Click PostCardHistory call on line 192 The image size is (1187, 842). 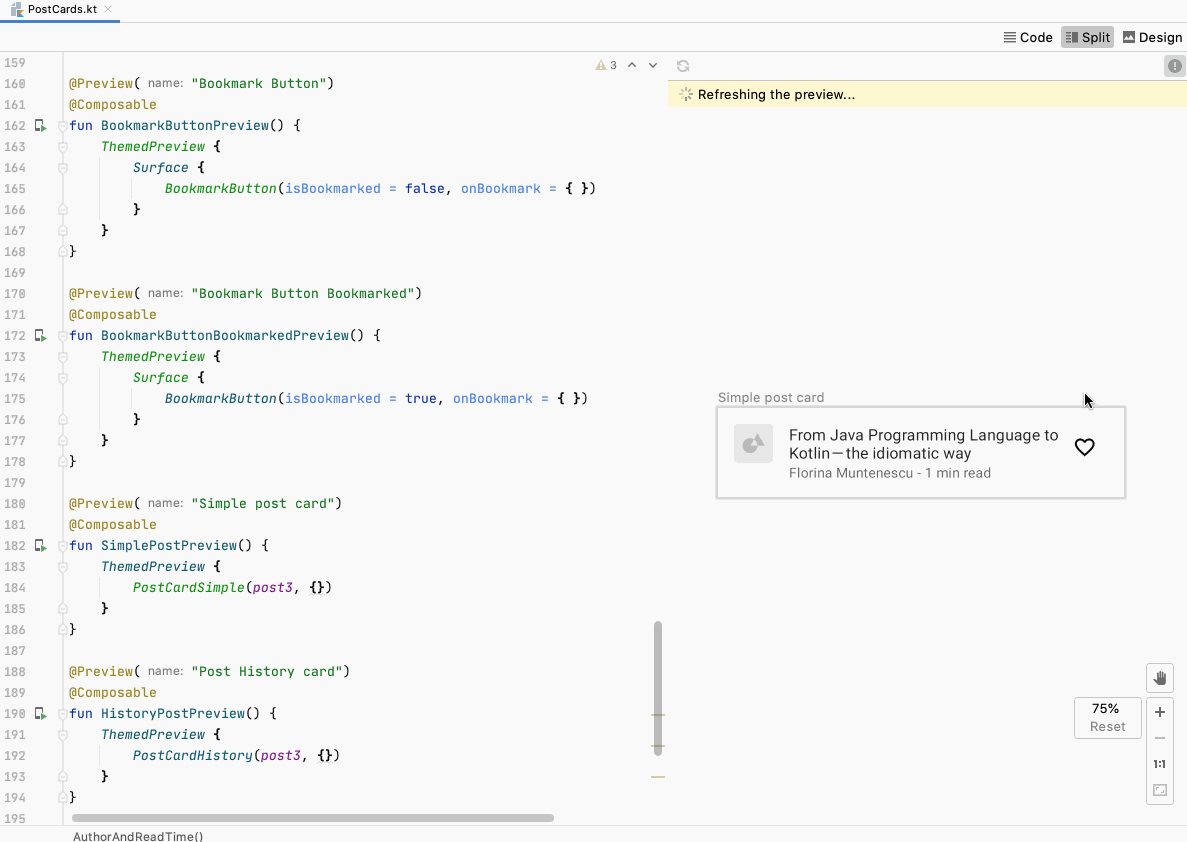coord(193,756)
